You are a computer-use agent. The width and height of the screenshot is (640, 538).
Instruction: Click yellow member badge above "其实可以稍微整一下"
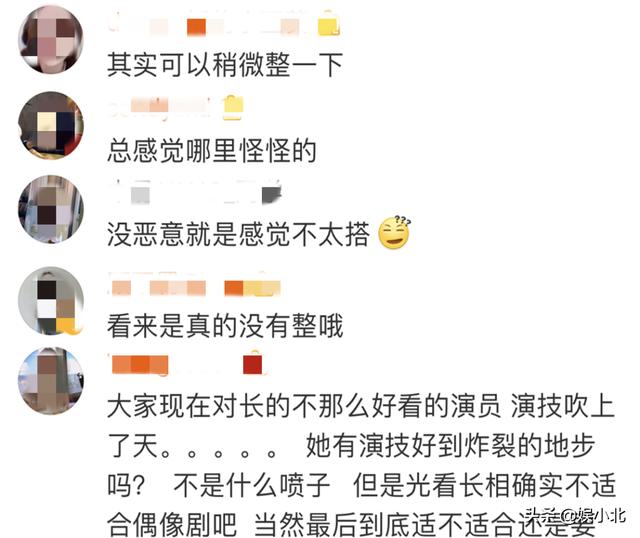click(329, 24)
